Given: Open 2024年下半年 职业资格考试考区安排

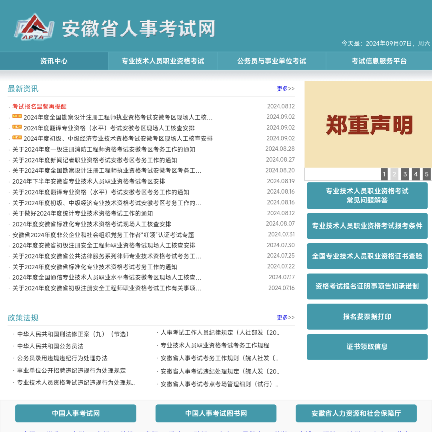Looking at the screenshot, I should (x=89, y=181).
